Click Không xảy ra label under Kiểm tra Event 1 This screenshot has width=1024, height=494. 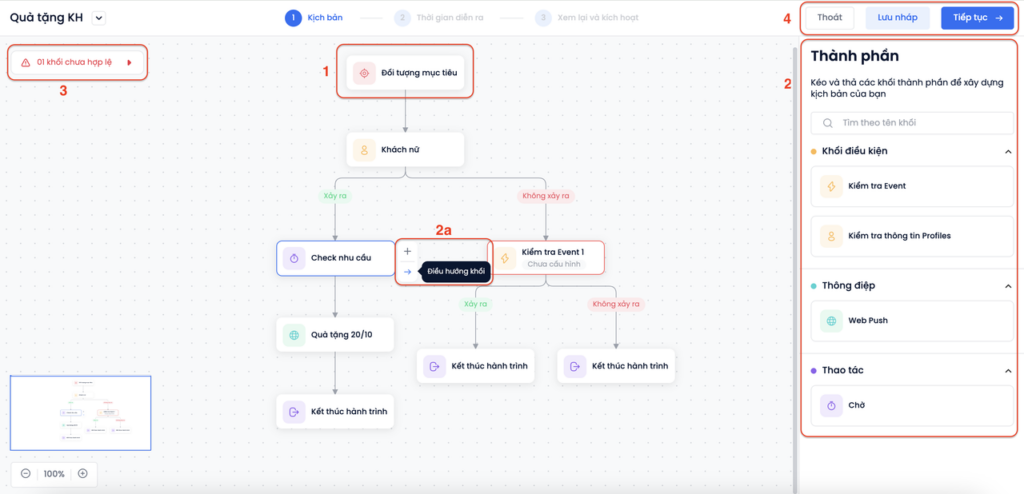coord(616,304)
